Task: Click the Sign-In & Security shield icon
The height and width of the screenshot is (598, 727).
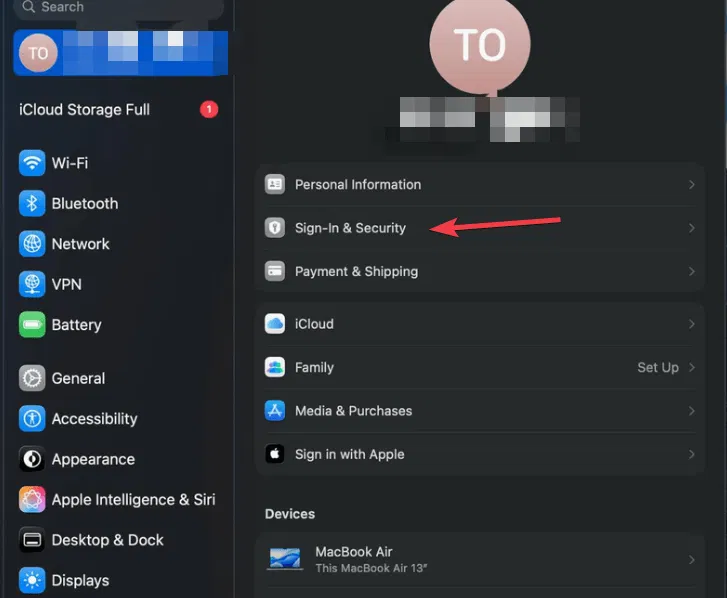Action: click(x=275, y=228)
